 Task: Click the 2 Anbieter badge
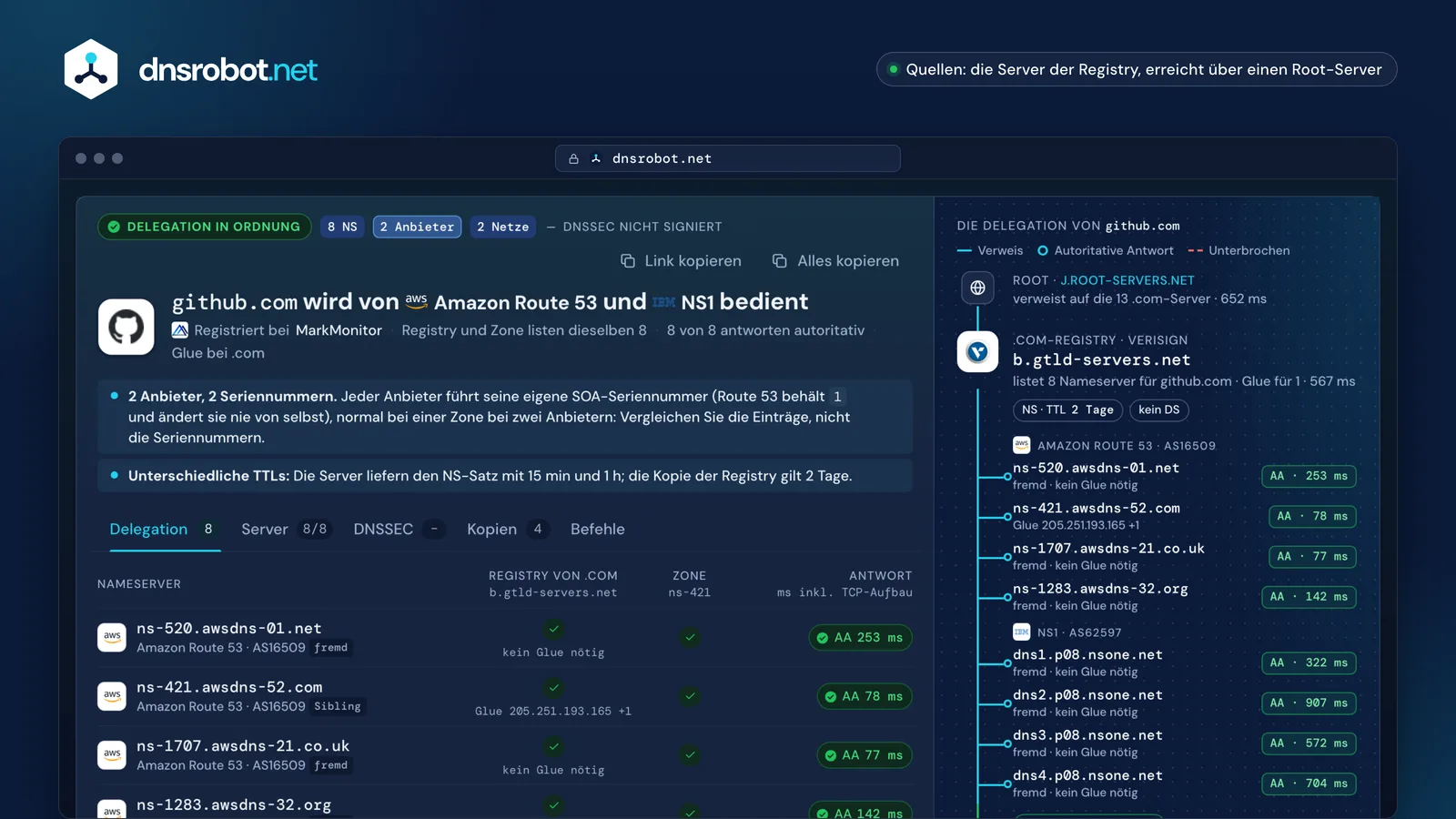[417, 227]
